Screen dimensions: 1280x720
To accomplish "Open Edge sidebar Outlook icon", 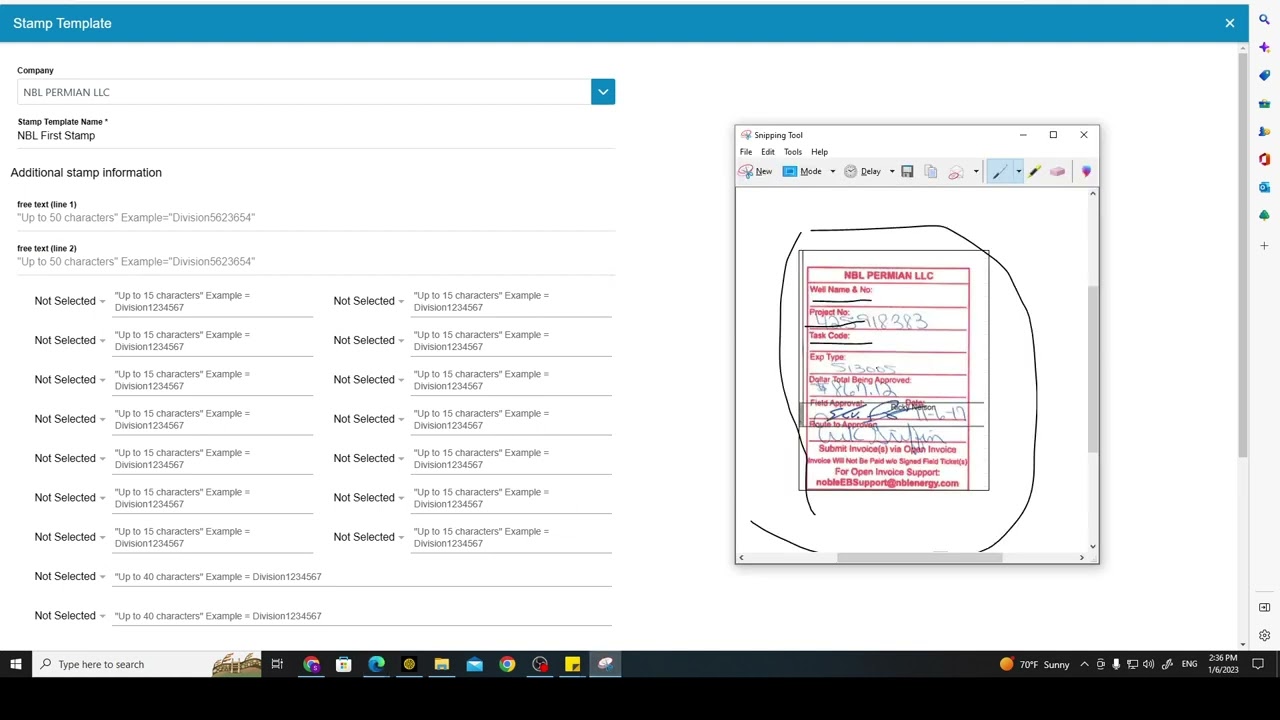I will [x=1264, y=187].
